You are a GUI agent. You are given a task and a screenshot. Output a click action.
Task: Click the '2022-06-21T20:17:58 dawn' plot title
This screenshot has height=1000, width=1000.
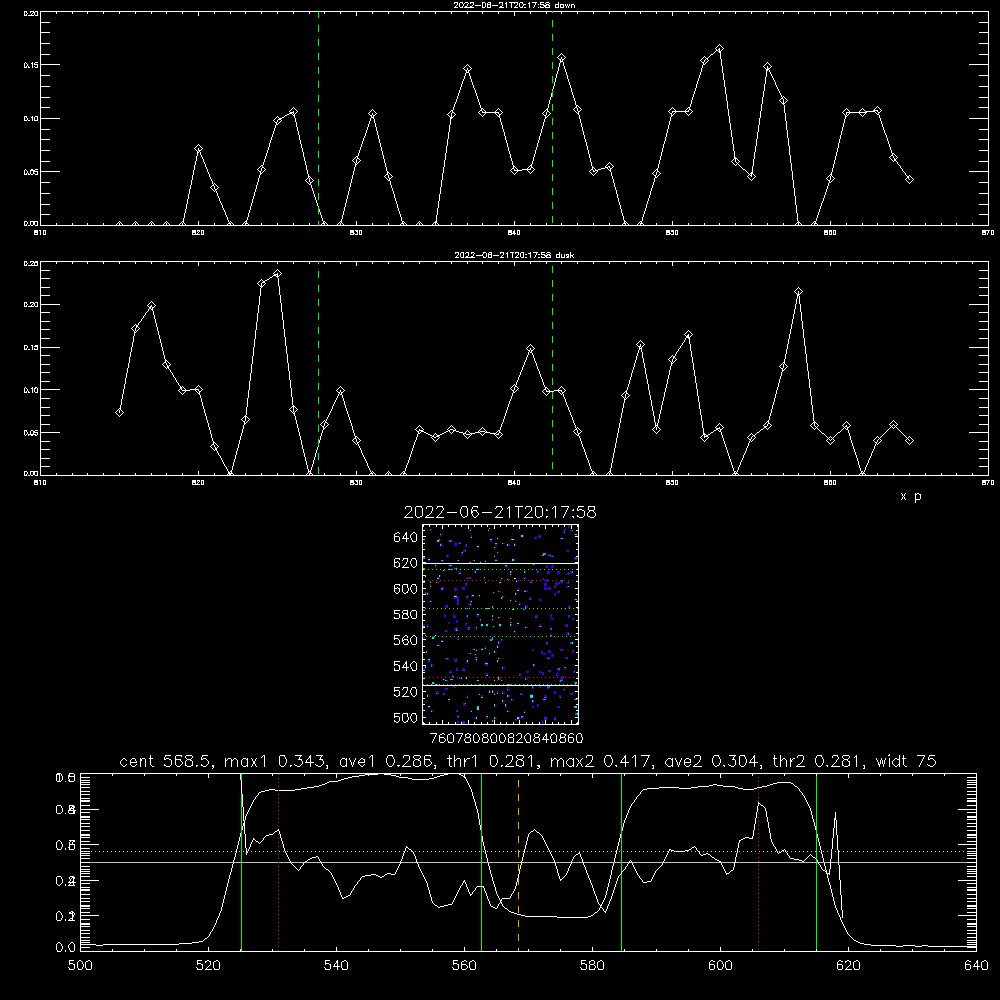[514, 5]
